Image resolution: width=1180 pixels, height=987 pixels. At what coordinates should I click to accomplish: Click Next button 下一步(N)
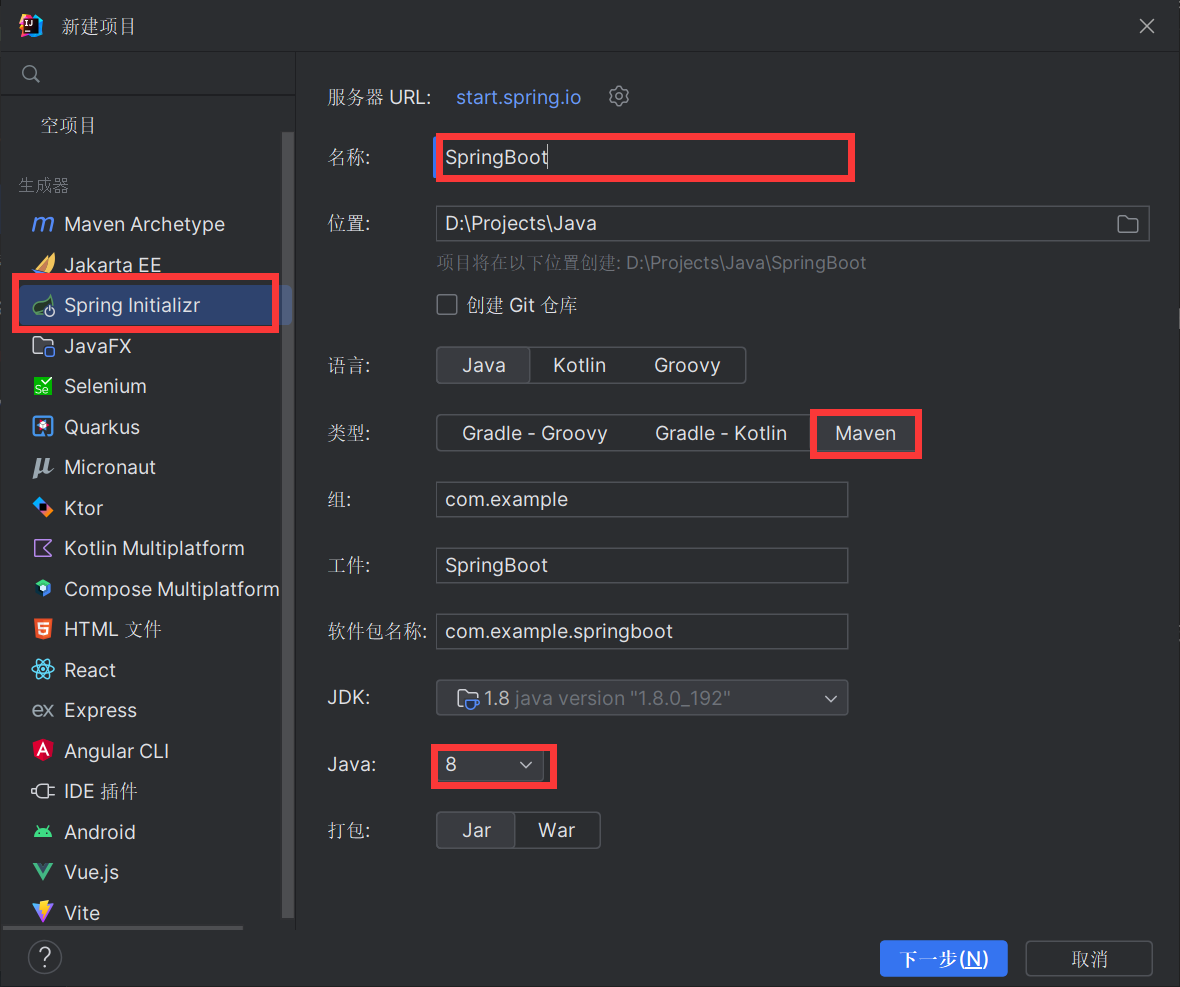pyautogui.click(x=944, y=958)
